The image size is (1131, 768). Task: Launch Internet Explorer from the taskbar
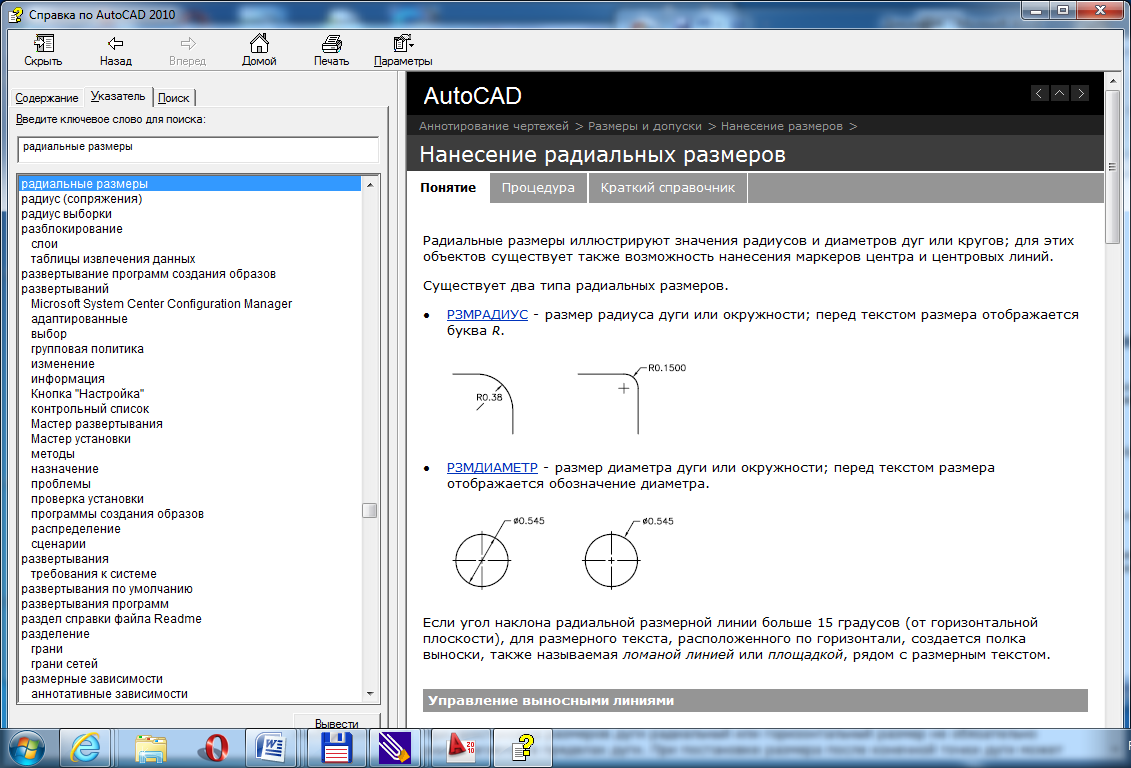point(85,749)
